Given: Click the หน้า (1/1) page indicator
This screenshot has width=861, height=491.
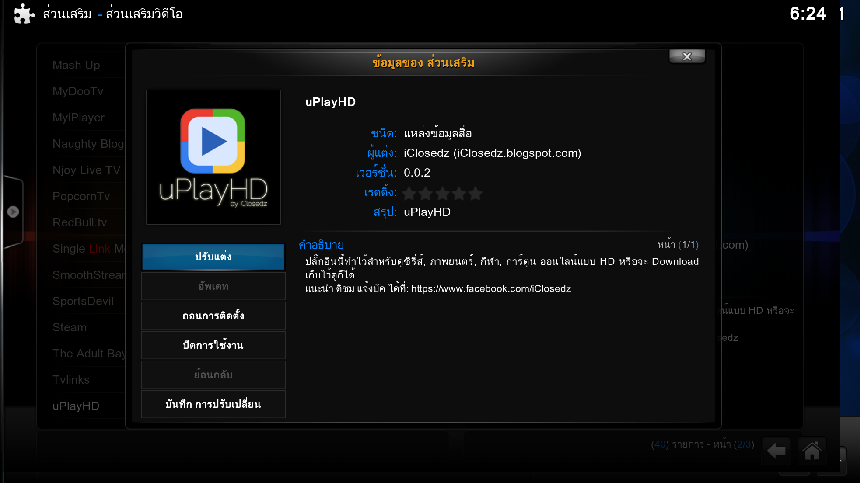Looking at the screenshot, I should pos(678,244).
